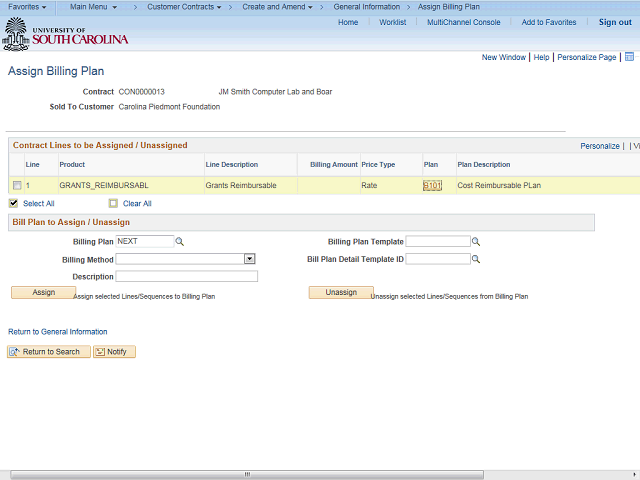Click the Unassign button
This screenshot has width=640, height=480.
pyautogui.click(x=341, y=292)
